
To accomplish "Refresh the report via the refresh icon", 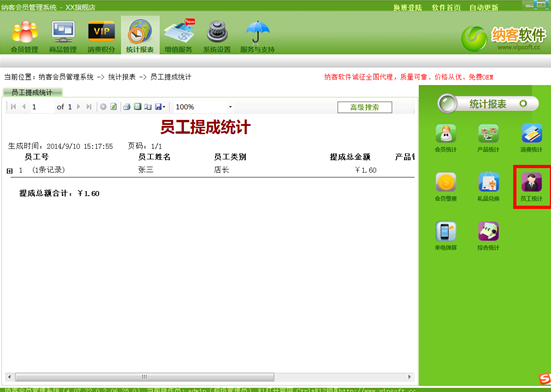I will tap(114, 106).
